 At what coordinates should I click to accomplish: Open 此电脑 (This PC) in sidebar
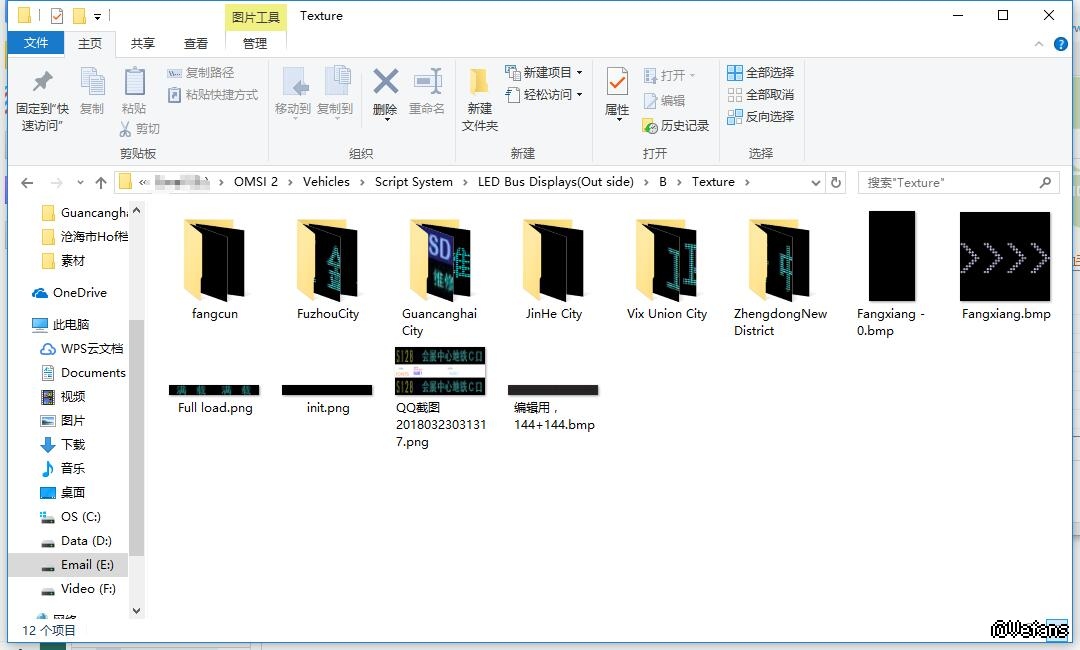tap(61, 324)
